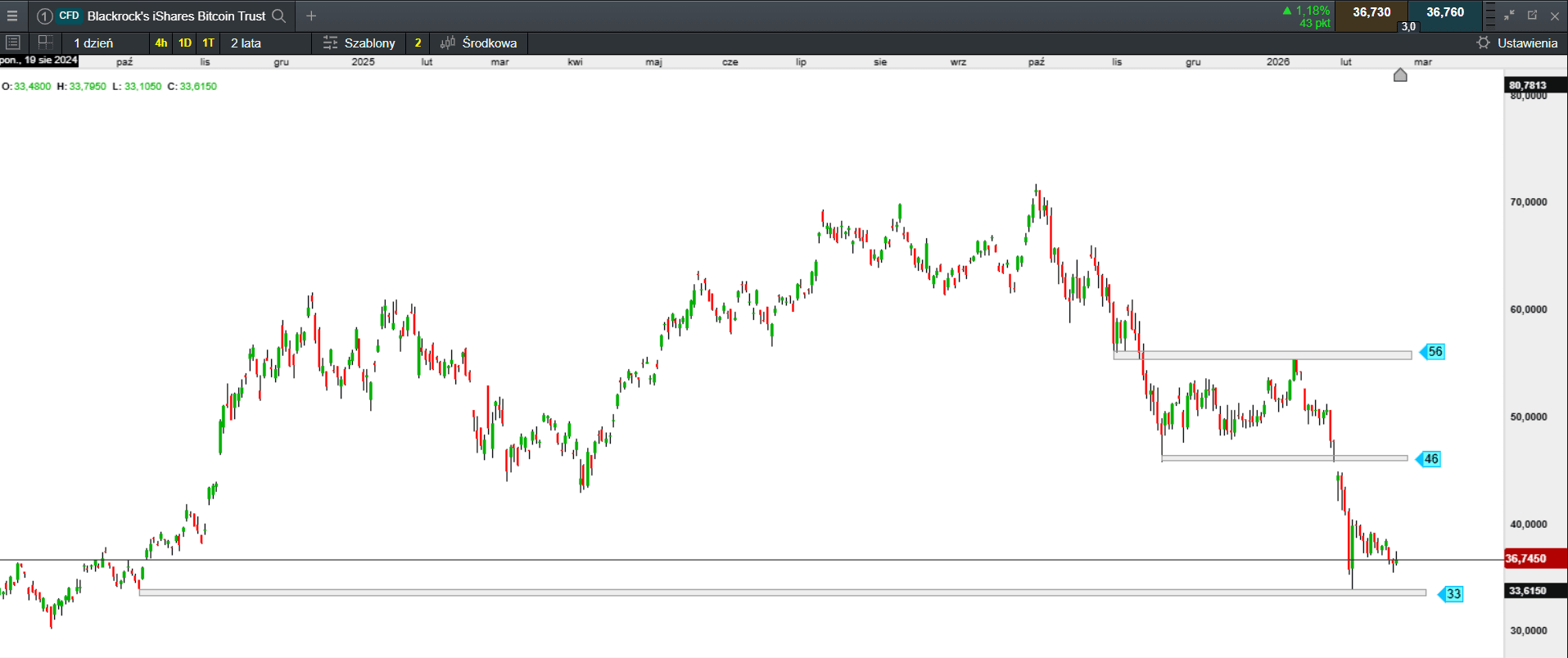The height and width of the screenshot is (658, 1568).
Task: Open the chart layout grid icon
Action: pyautogui.click(x=46, y=43)
